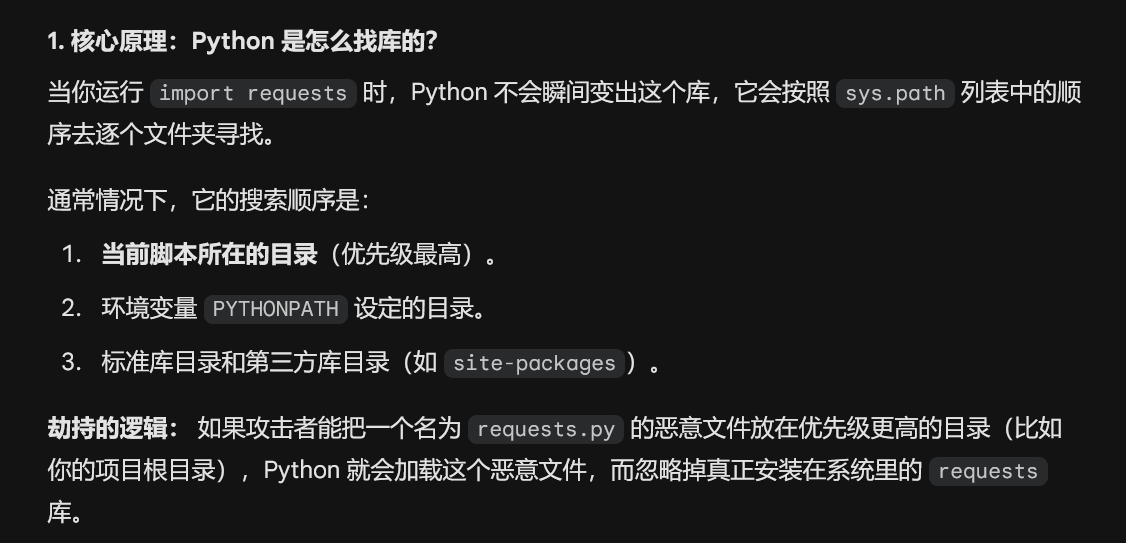This screenshot has height=543, width=1126.
Task: Click the line "通常情况下，它的搜索顺序是"
Action: (208, 200)
